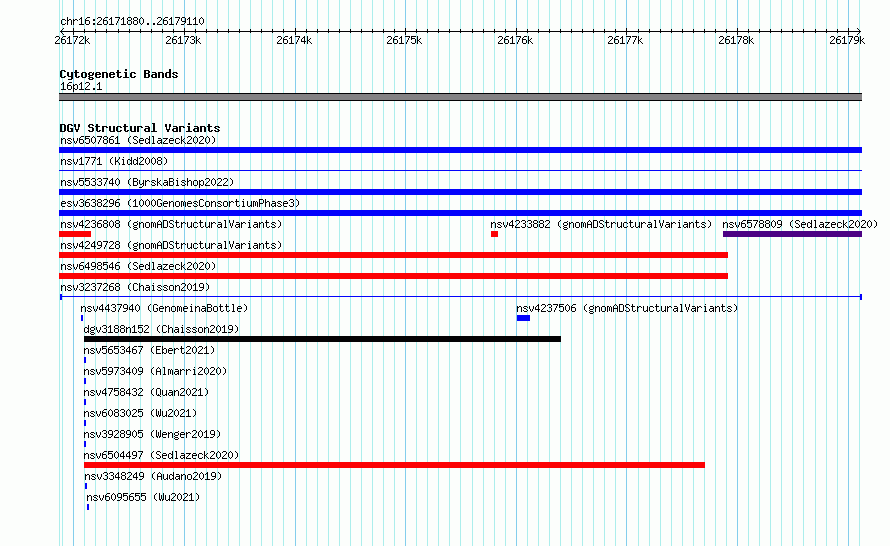Select the small red nsv4233882 marker
This screenshot has width=890, height=546.
(x=494, y=234)
